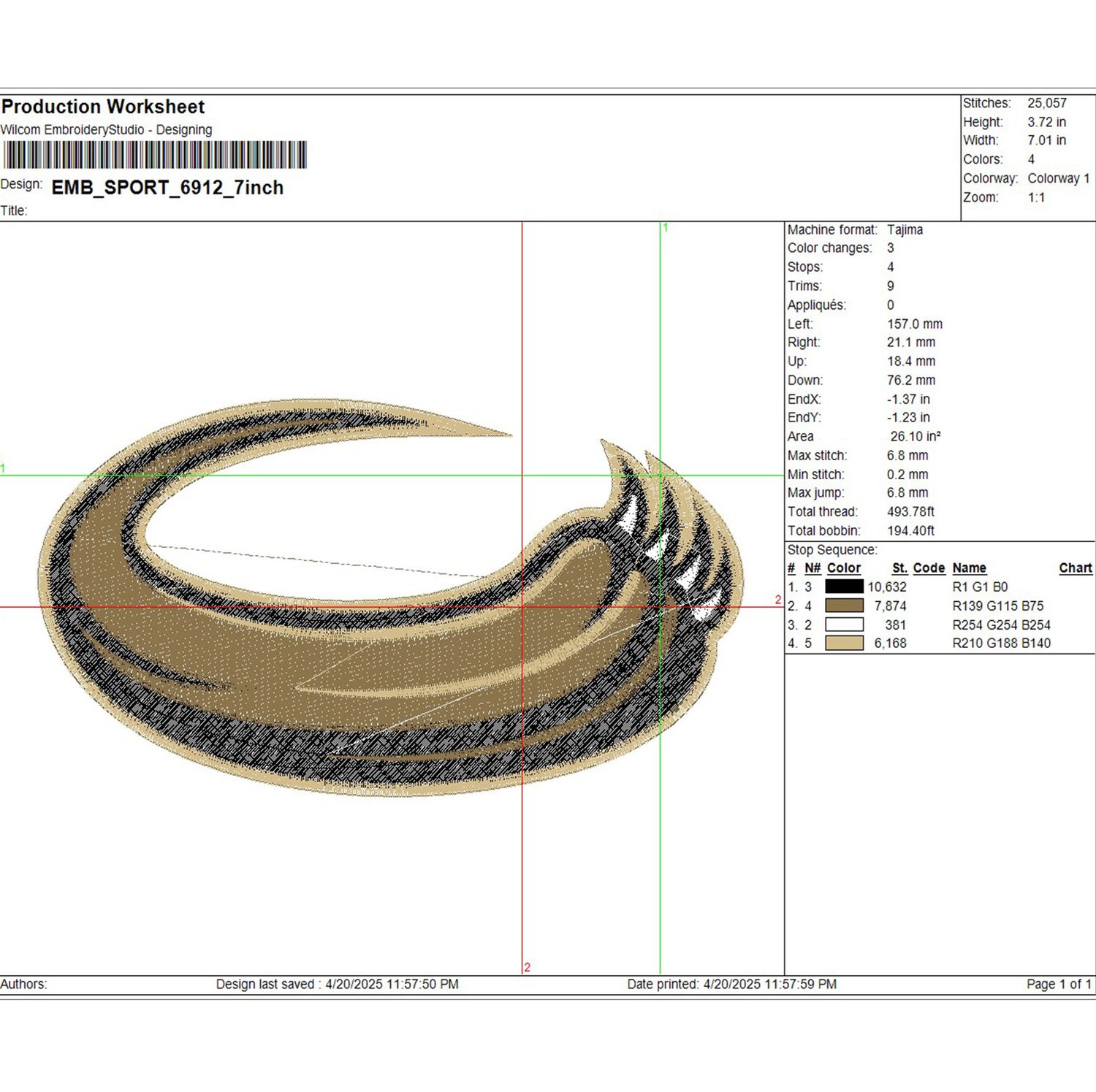Image resolution: width=1096 pixels, height=1092 pixels.
Task: Click the Chart column header
Action: 1076,568
